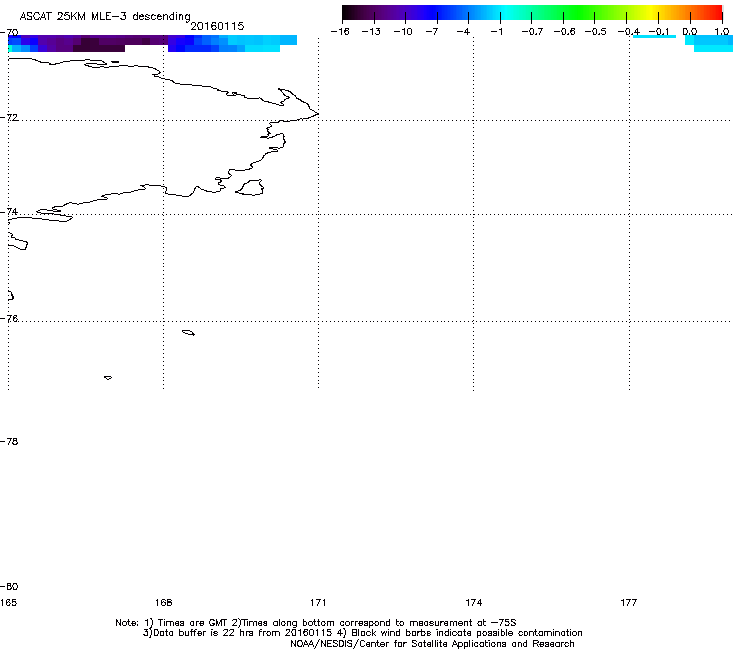Click the outlined island beside the coast near -74
The height and width of the screenshot is (650, 740).
(250, 188)
